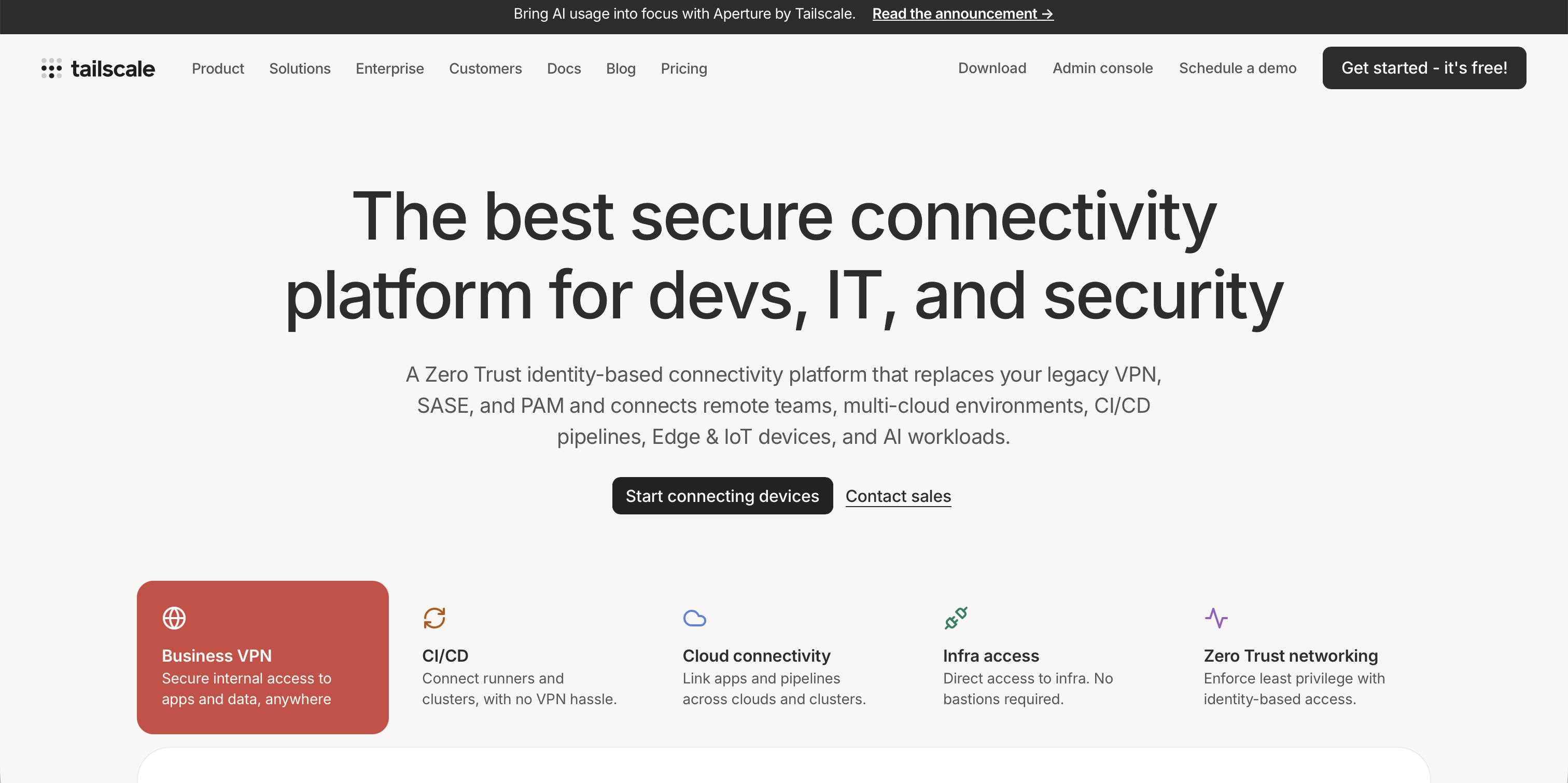The width and height of the screenshot is (1568, 783).
Task: Open the Docs link
Action: 564,68
